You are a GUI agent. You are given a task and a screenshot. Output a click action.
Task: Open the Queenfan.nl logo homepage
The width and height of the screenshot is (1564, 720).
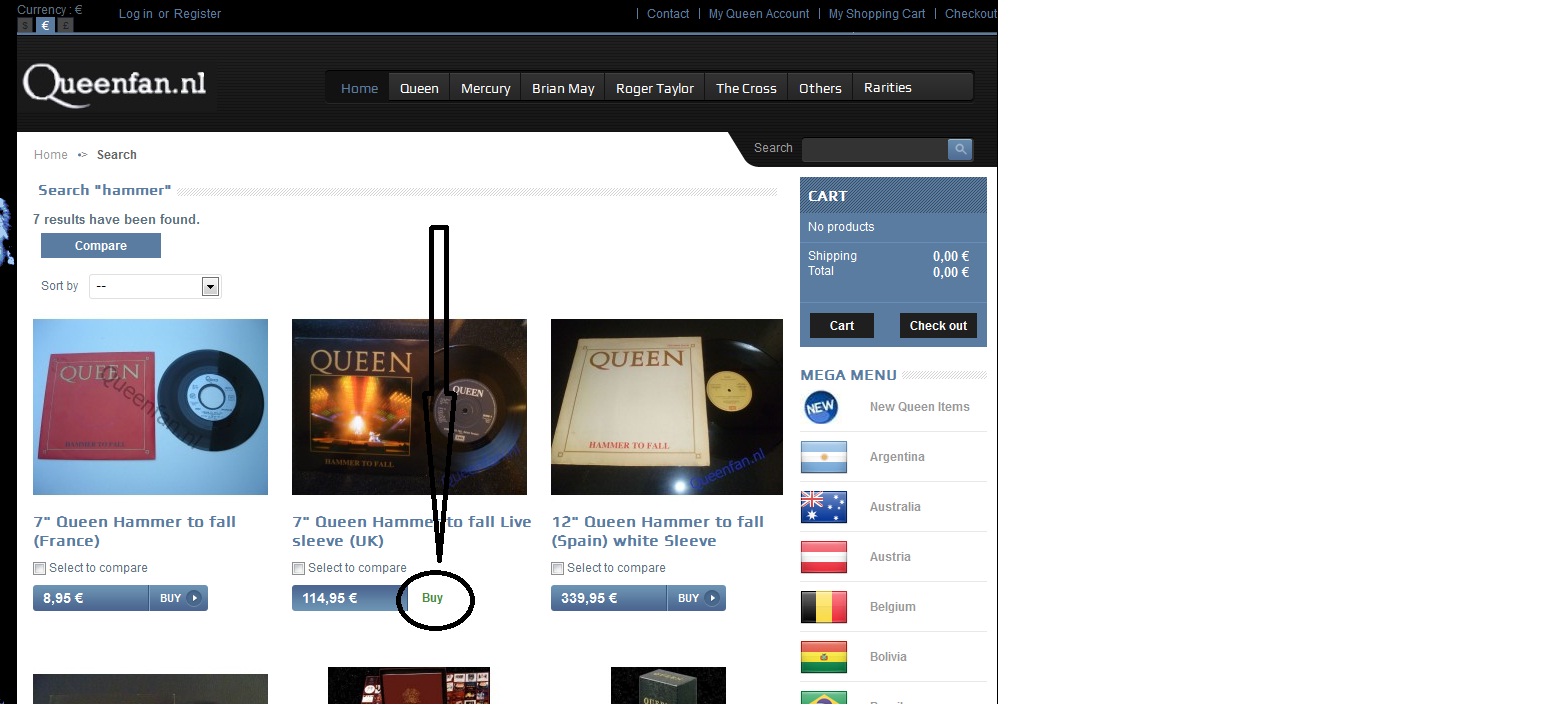point(115,85)
